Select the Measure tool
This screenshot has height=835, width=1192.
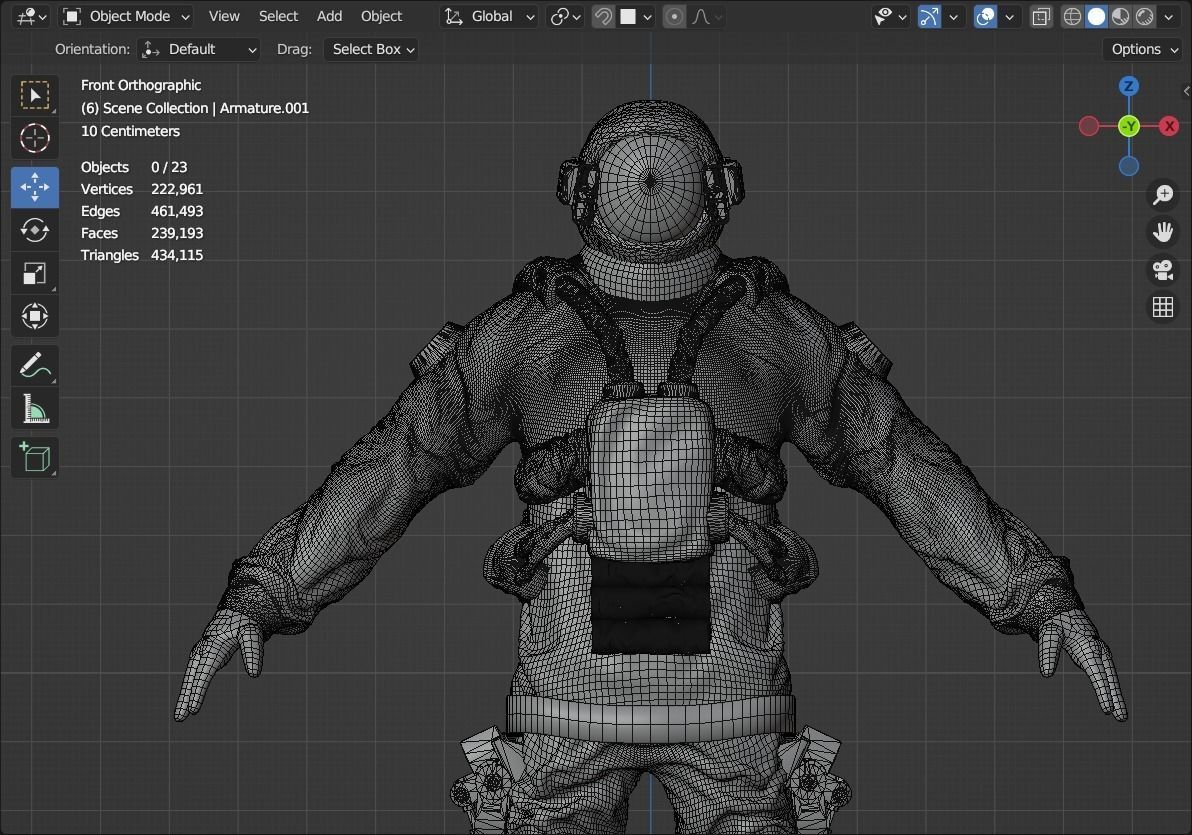click(x=35, y=409)
